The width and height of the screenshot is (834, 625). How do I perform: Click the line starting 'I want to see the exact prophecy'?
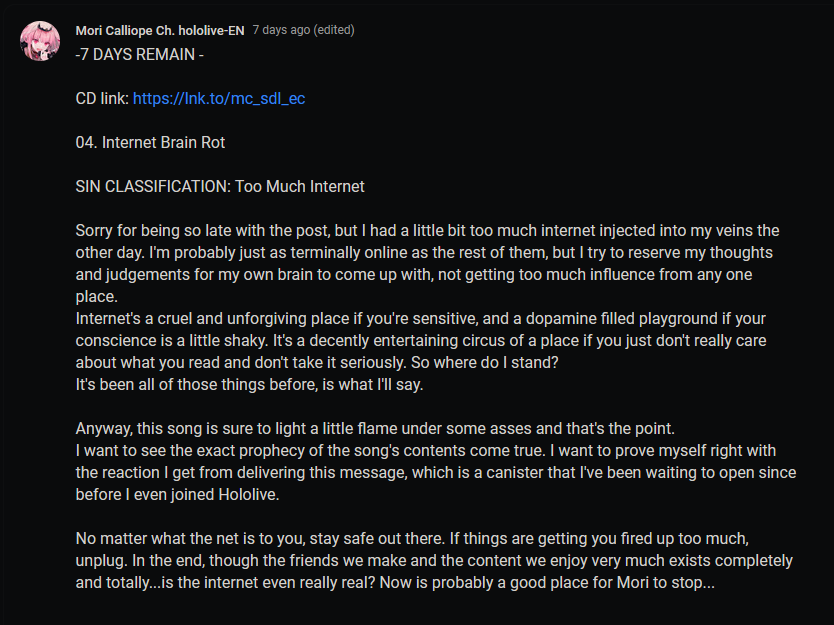pos(426,451)
